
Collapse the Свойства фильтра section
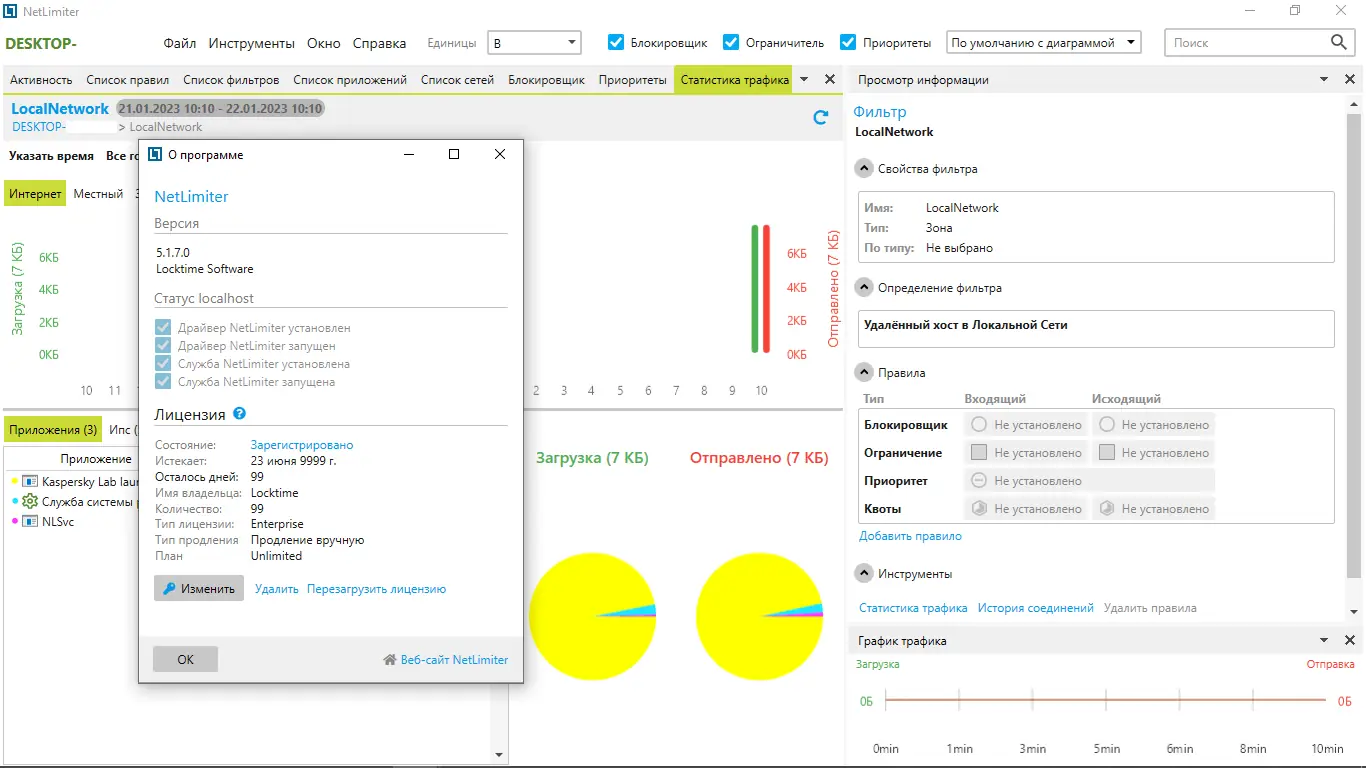point(864,169)
